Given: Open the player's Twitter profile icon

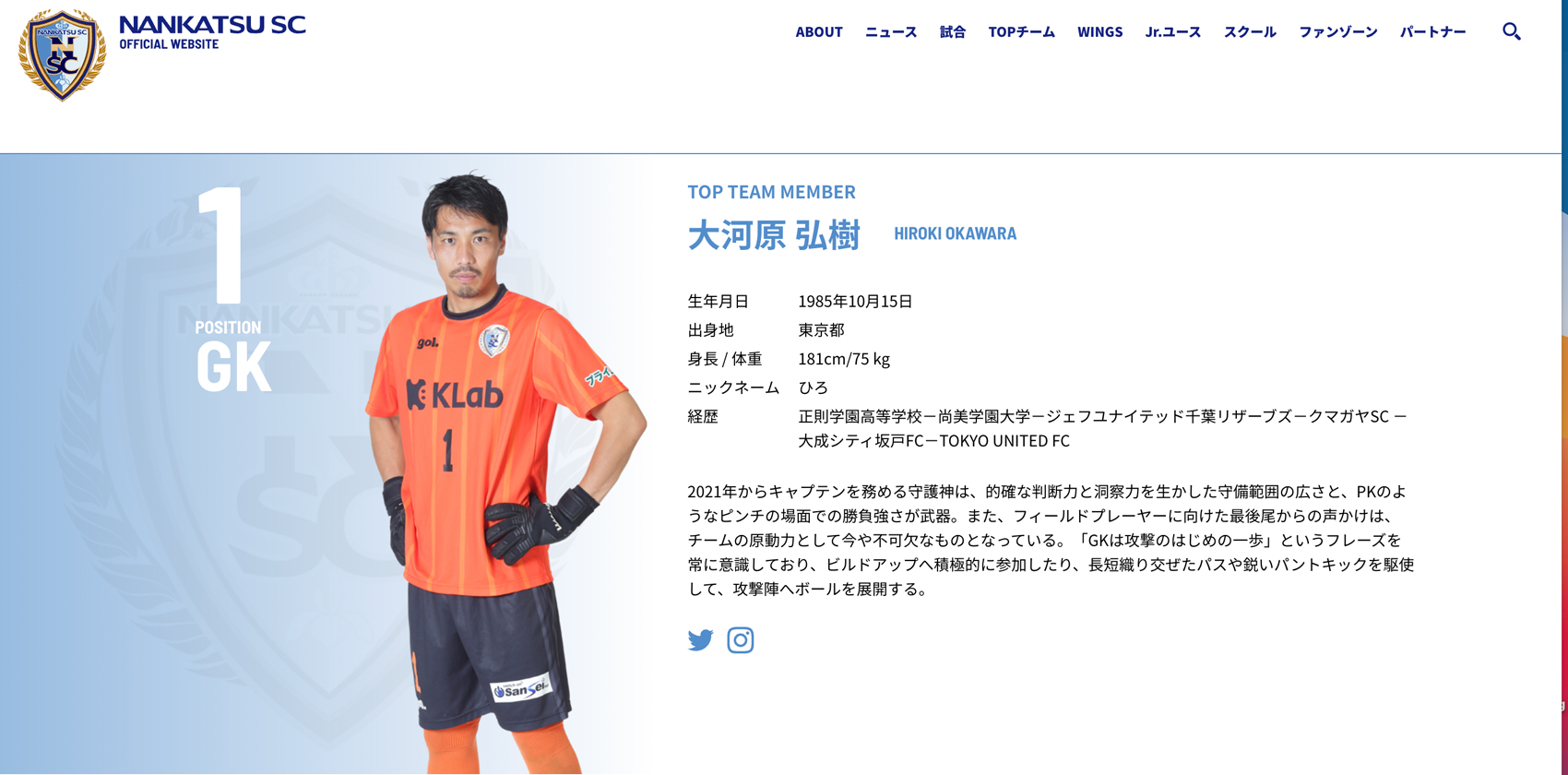Looking at the screenshot, I should (700, 640).
